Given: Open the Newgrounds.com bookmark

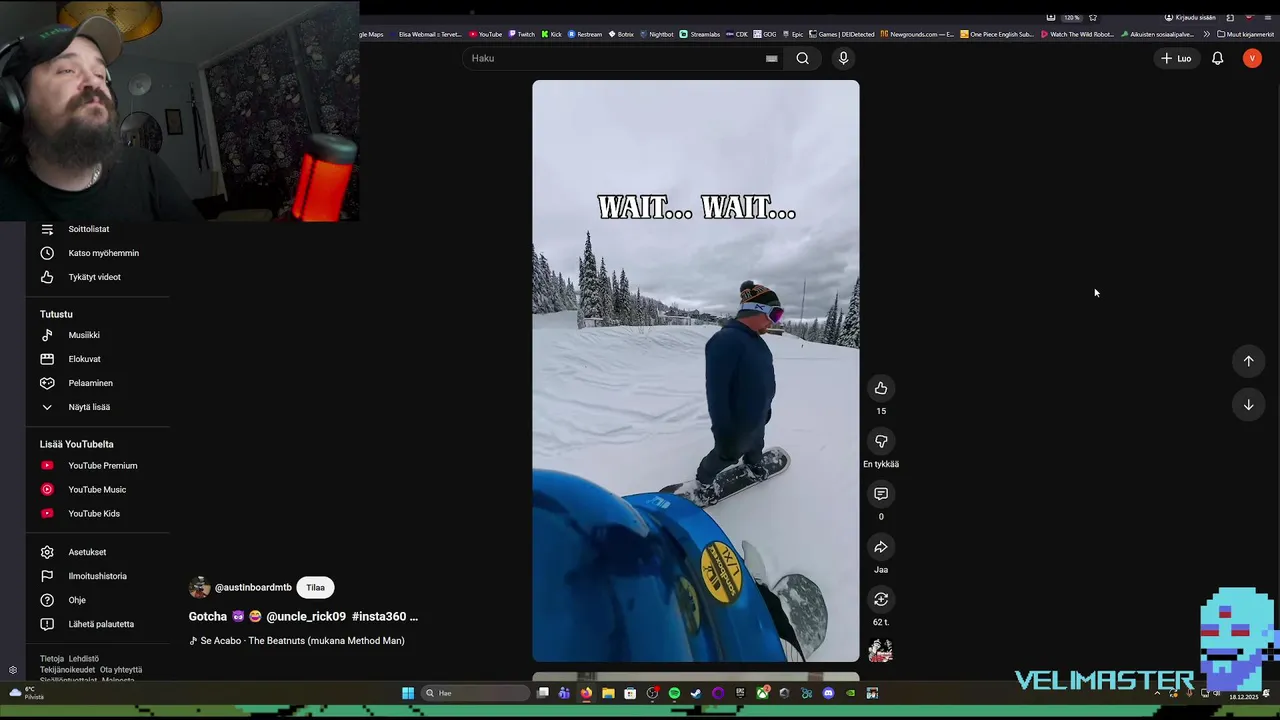Looking at the screenshot, I should [x=917, y=34].
